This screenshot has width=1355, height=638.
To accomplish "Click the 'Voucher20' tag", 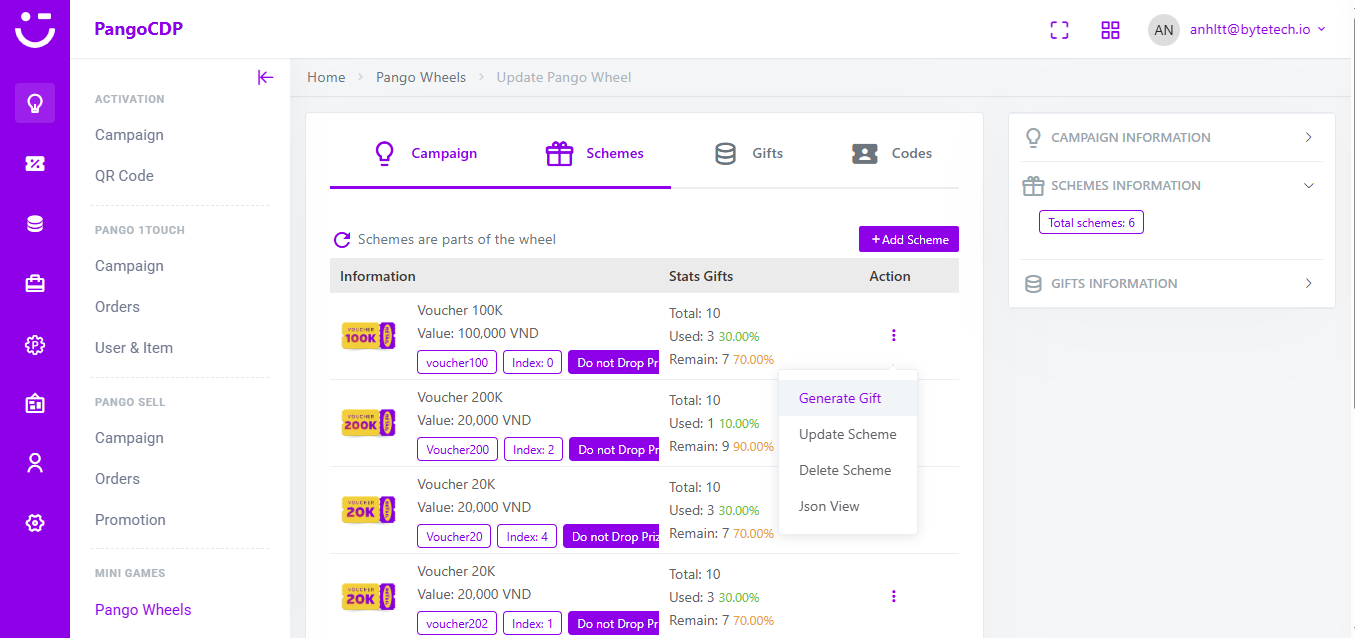I will (454, 536).
